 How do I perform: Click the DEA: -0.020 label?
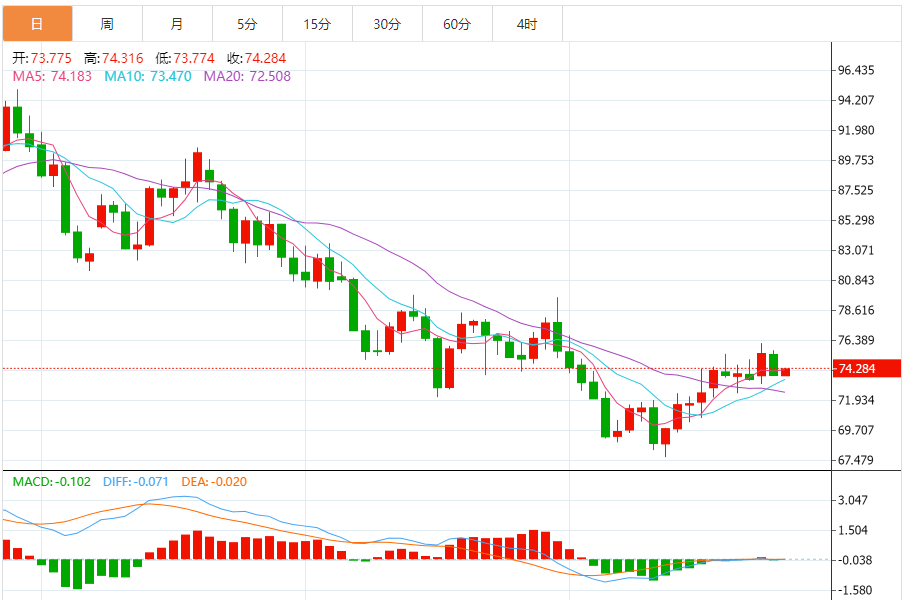point(214,482)
